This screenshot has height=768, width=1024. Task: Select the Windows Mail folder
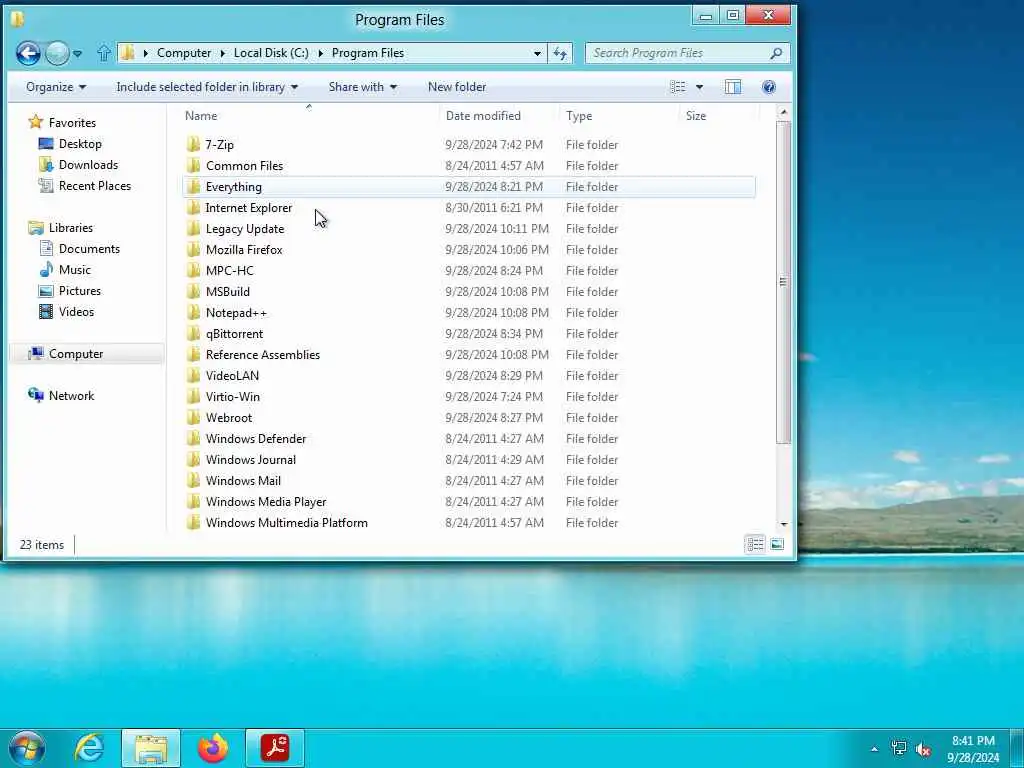pos(243,480)
